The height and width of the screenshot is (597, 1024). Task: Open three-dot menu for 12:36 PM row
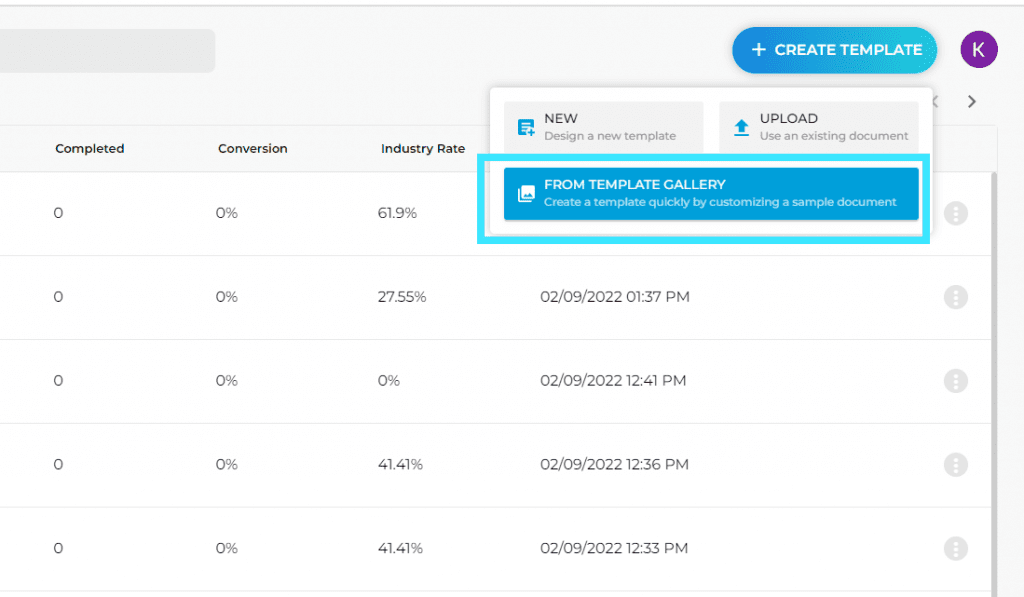(955, 464)
